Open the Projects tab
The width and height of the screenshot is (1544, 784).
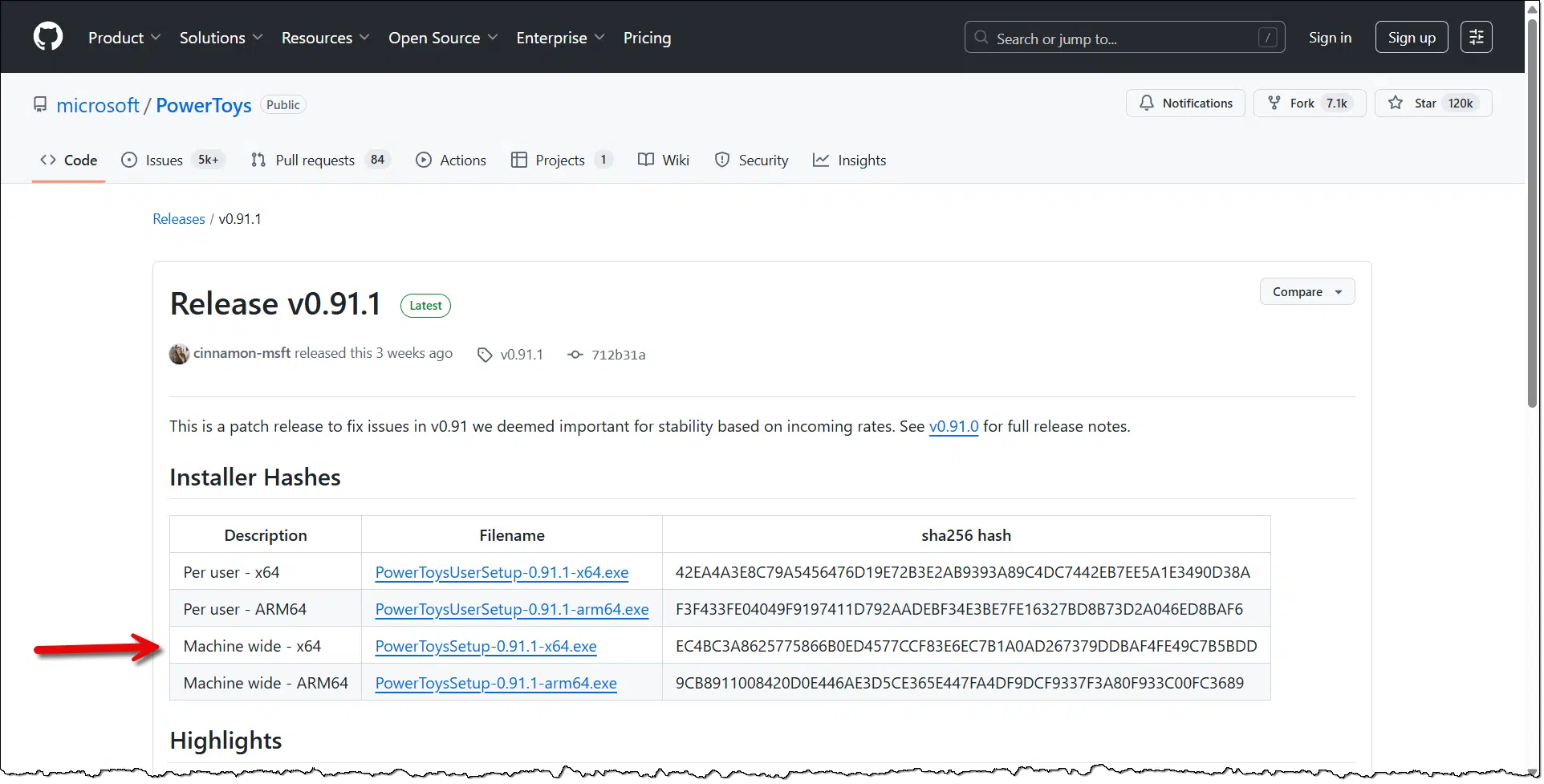click(x=562, y=160)
